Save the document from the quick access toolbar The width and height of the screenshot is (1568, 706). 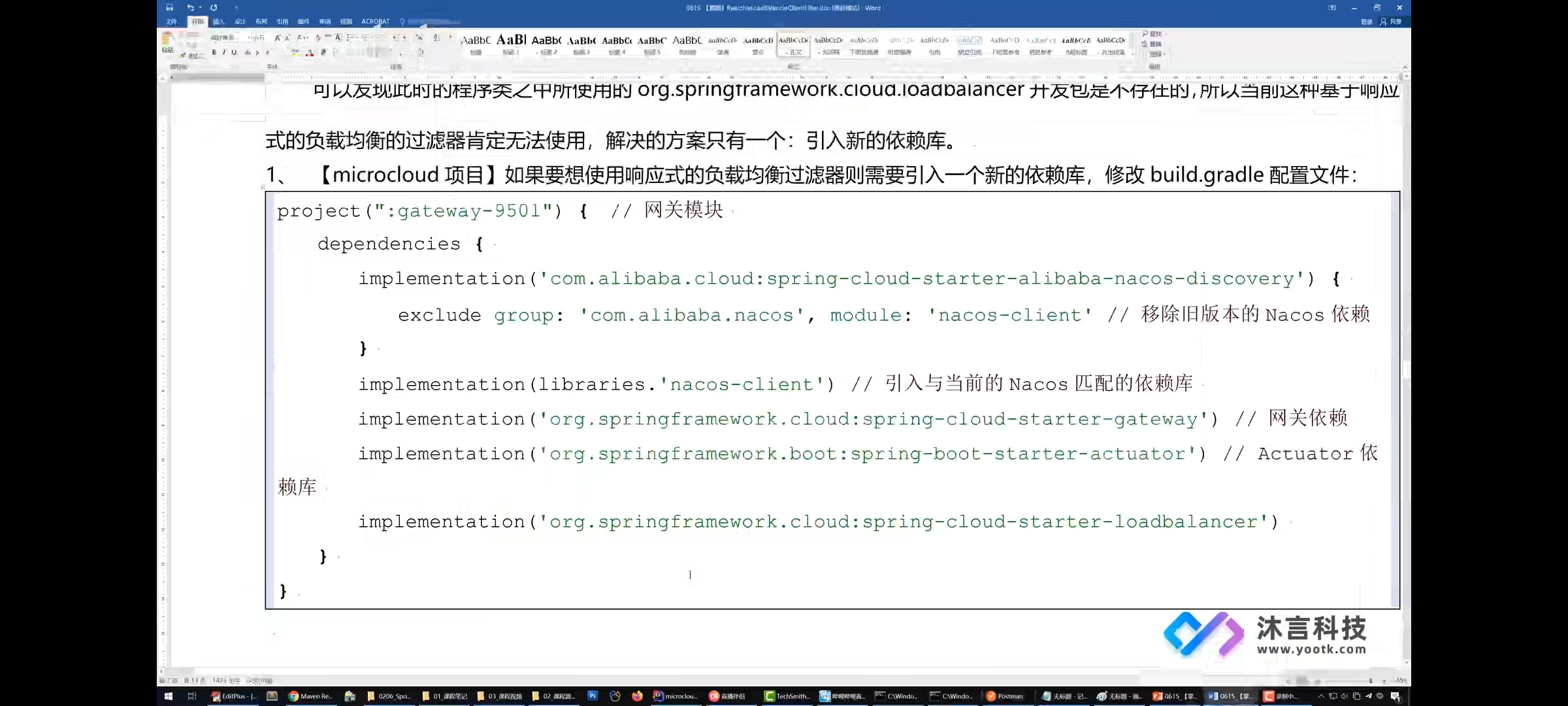click(x=169, y=7)
